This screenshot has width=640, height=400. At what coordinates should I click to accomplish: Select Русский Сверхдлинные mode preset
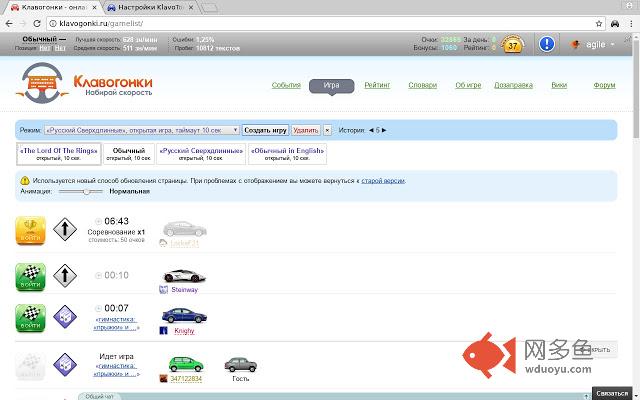coord(201,154)
